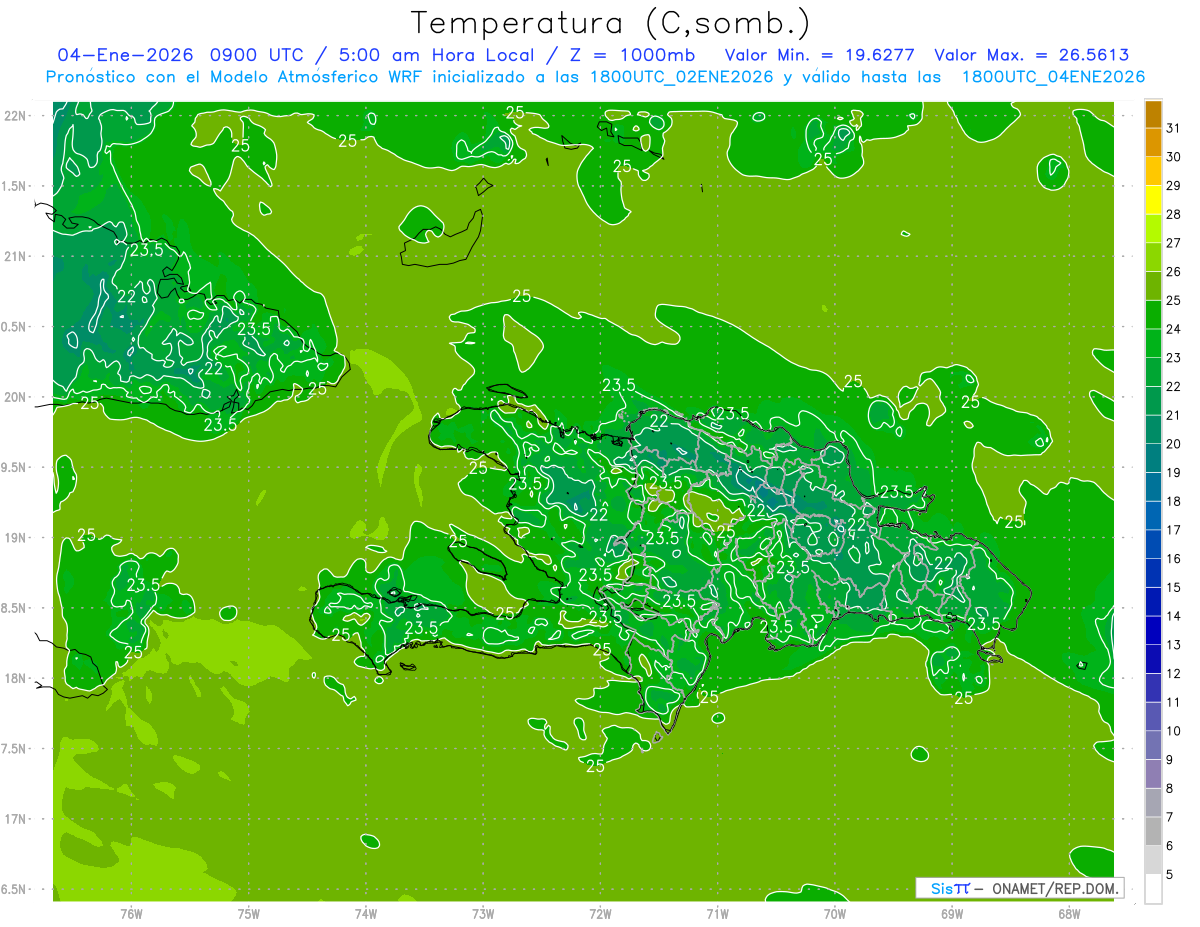Click the '20' value on the color scale
This screenshot has height=927, width=1200.
tap(1174, 444)
